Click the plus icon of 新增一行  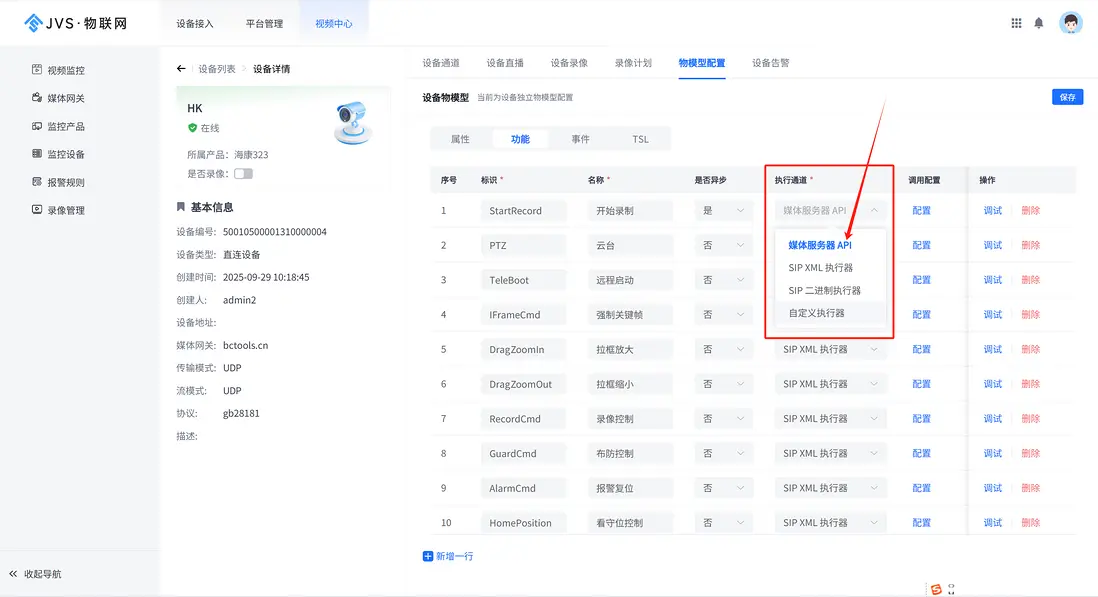tap(428, 556)
